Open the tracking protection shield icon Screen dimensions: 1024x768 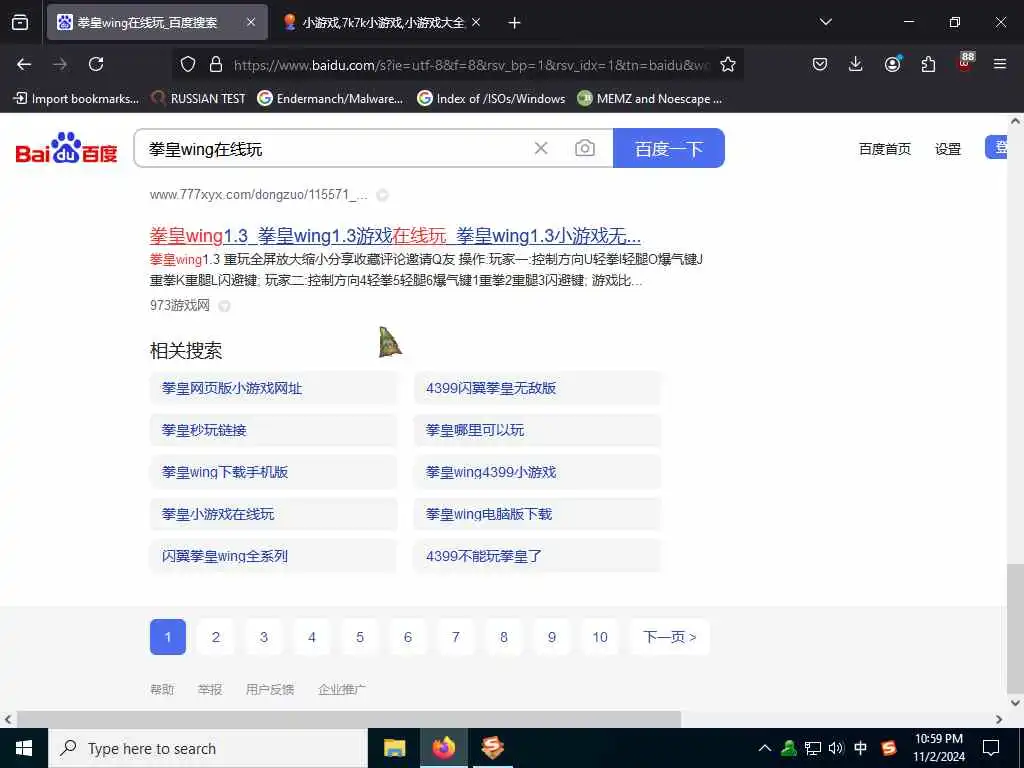pyautogui.click(x=188, y=64)
